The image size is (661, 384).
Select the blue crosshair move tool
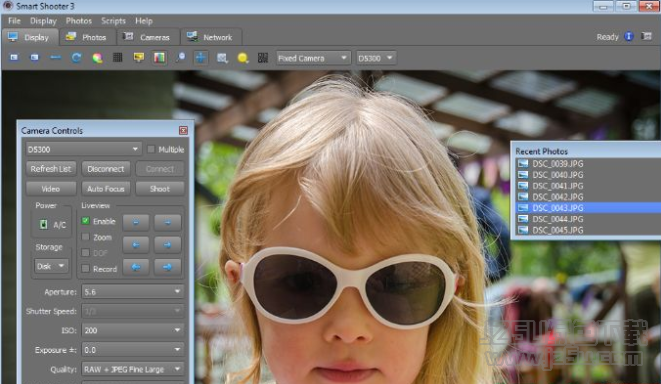point(201,57)
